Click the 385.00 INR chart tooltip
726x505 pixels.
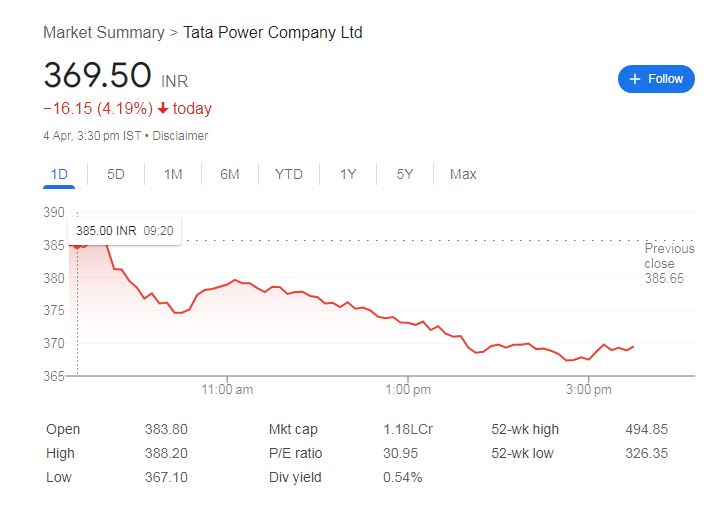pyautogui.click(x=124, y=231)
